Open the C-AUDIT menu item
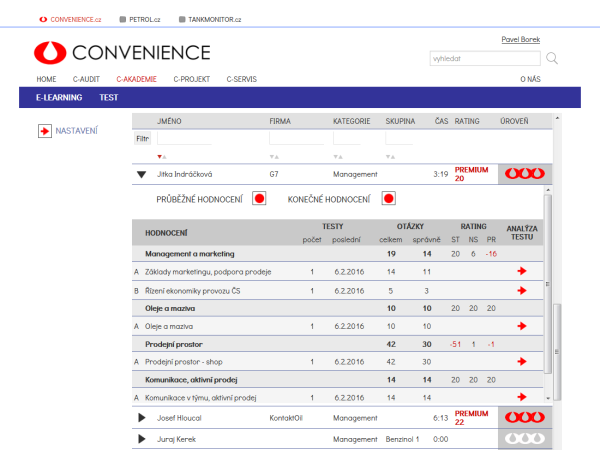This screenshot has height=450, width=600. click(86, 79)
